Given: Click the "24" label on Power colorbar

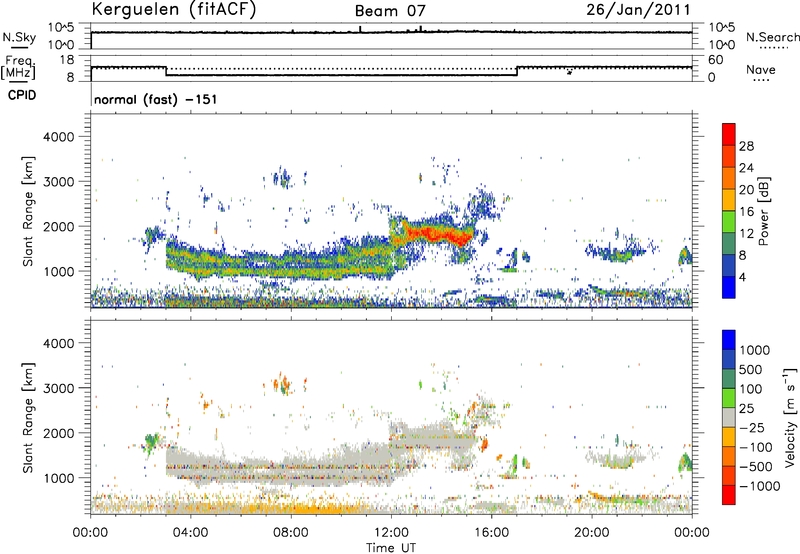Looking at the screenshot, I should coord(746,168).
